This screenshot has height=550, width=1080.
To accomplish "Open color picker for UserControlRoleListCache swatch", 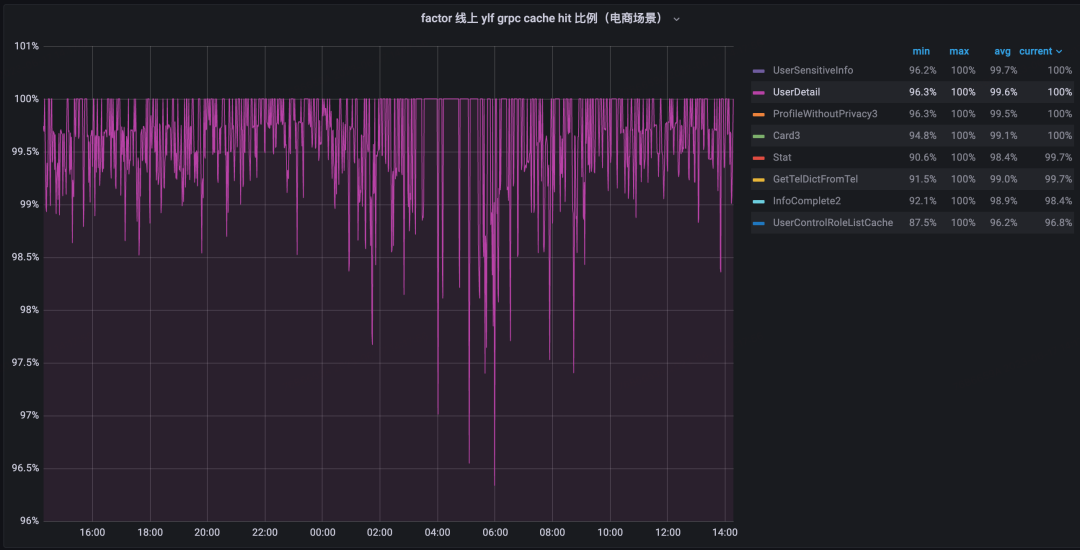I will pyautogui.click(x=758, y=223).
